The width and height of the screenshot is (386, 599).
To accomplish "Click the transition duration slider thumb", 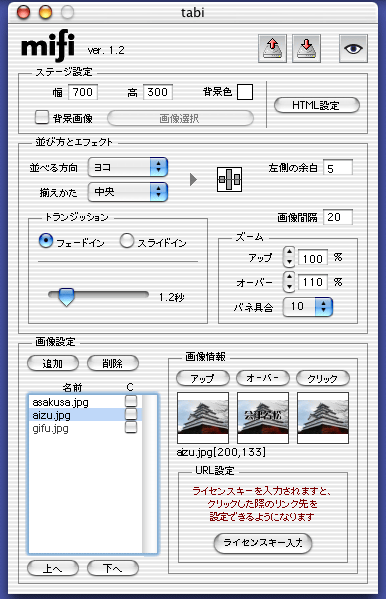I will (x=66, y=297).
